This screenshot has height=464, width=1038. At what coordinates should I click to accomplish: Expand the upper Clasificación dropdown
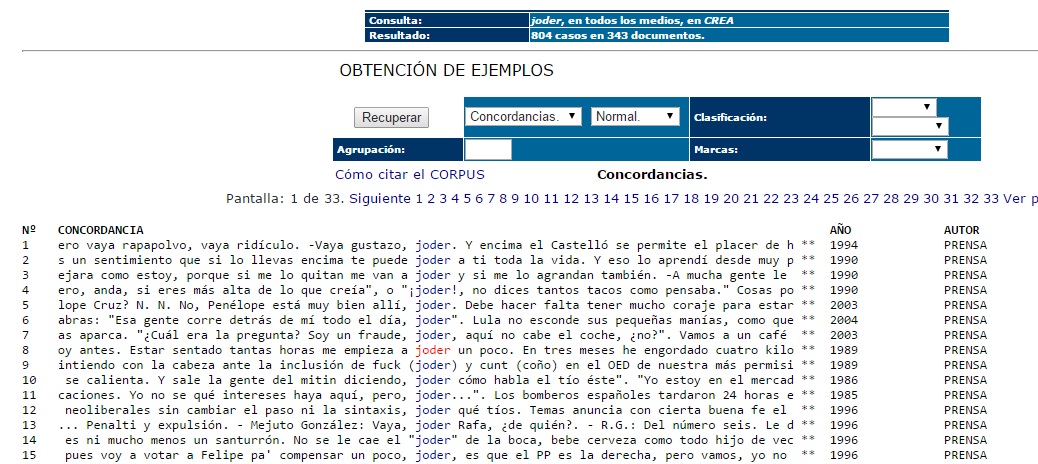(x=904, y=107)
